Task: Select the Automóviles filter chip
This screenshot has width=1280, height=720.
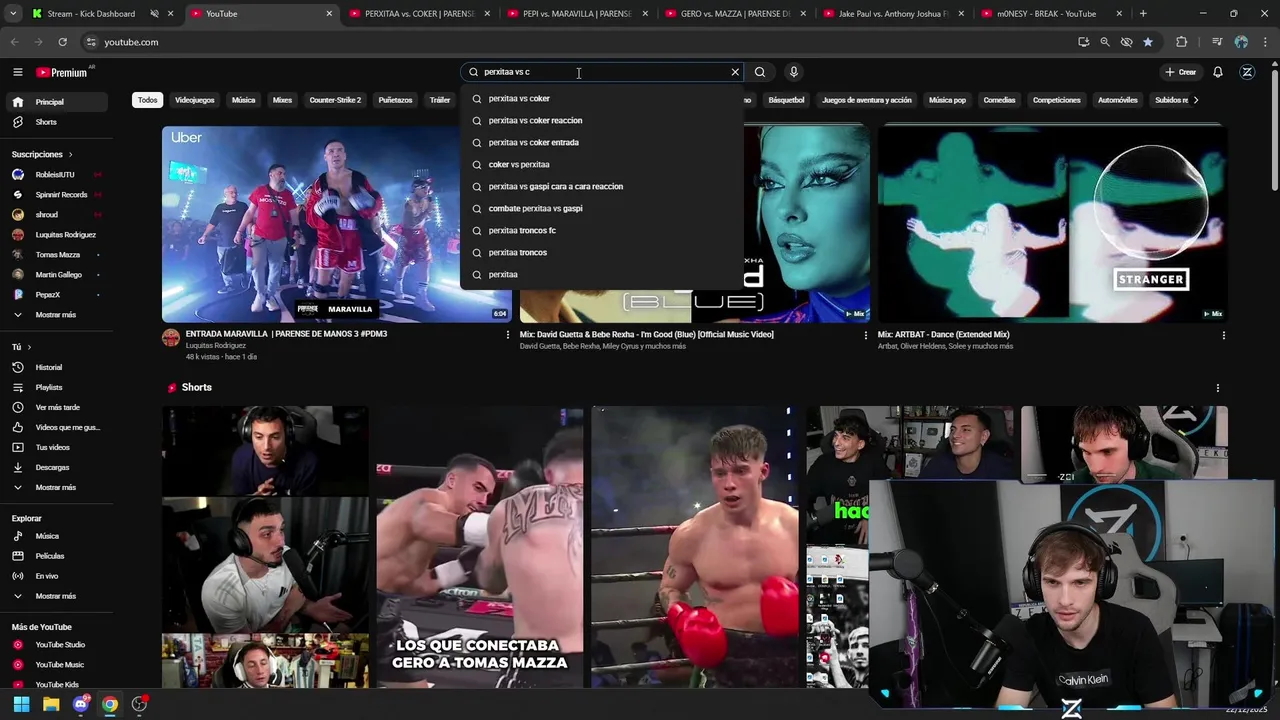Action: click(x=1117, y=100)
